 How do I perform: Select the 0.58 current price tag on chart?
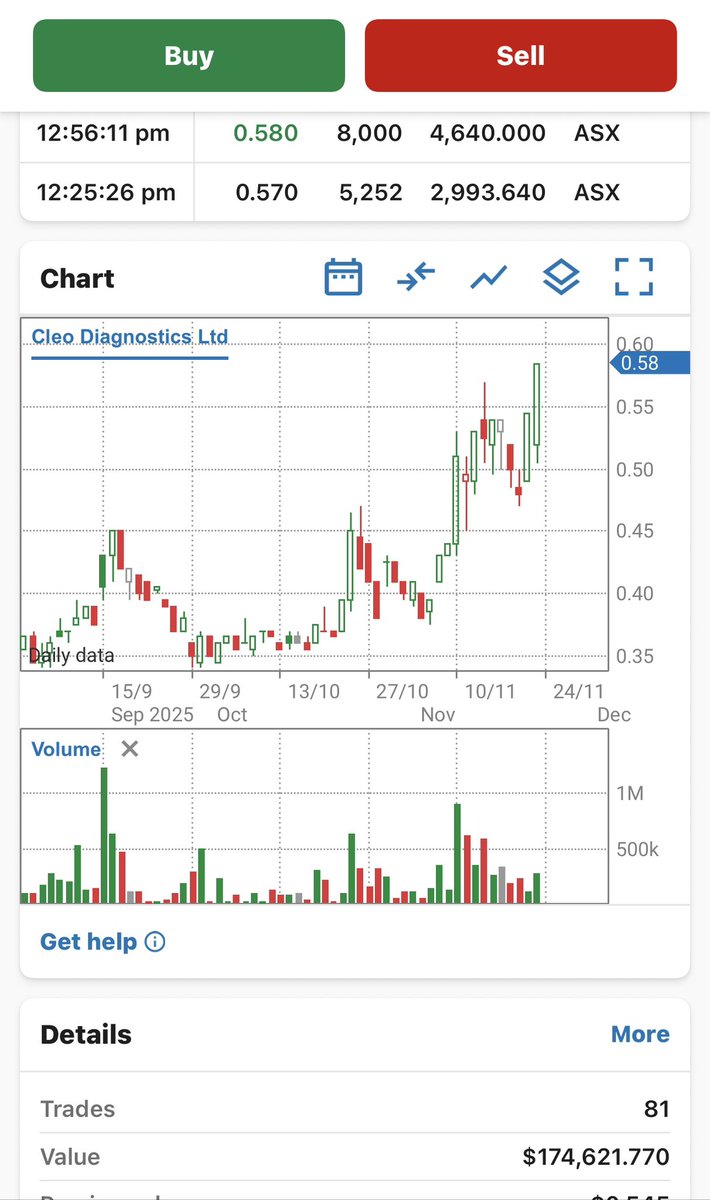(650, 363)
